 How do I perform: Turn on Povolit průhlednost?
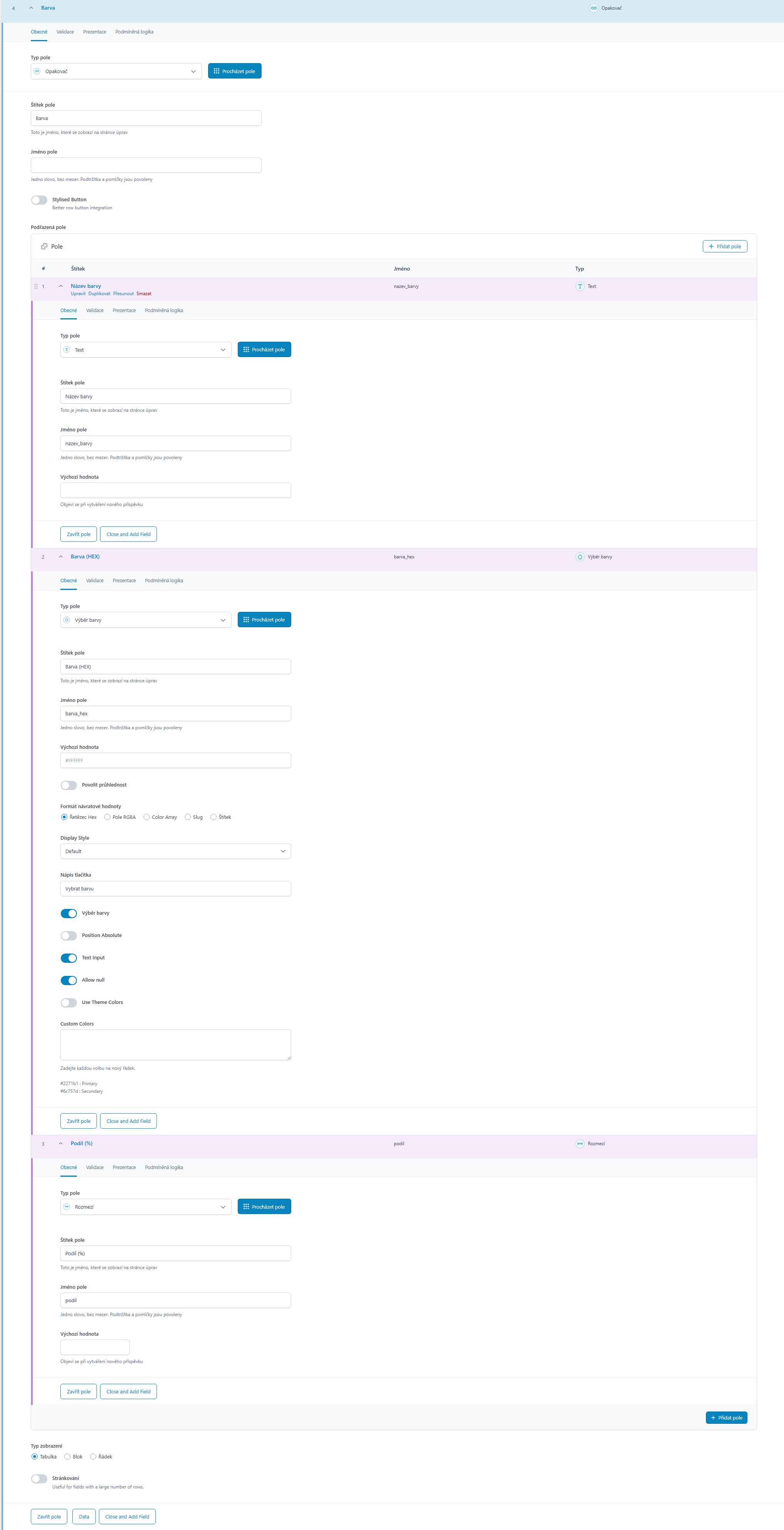[69, 785]
